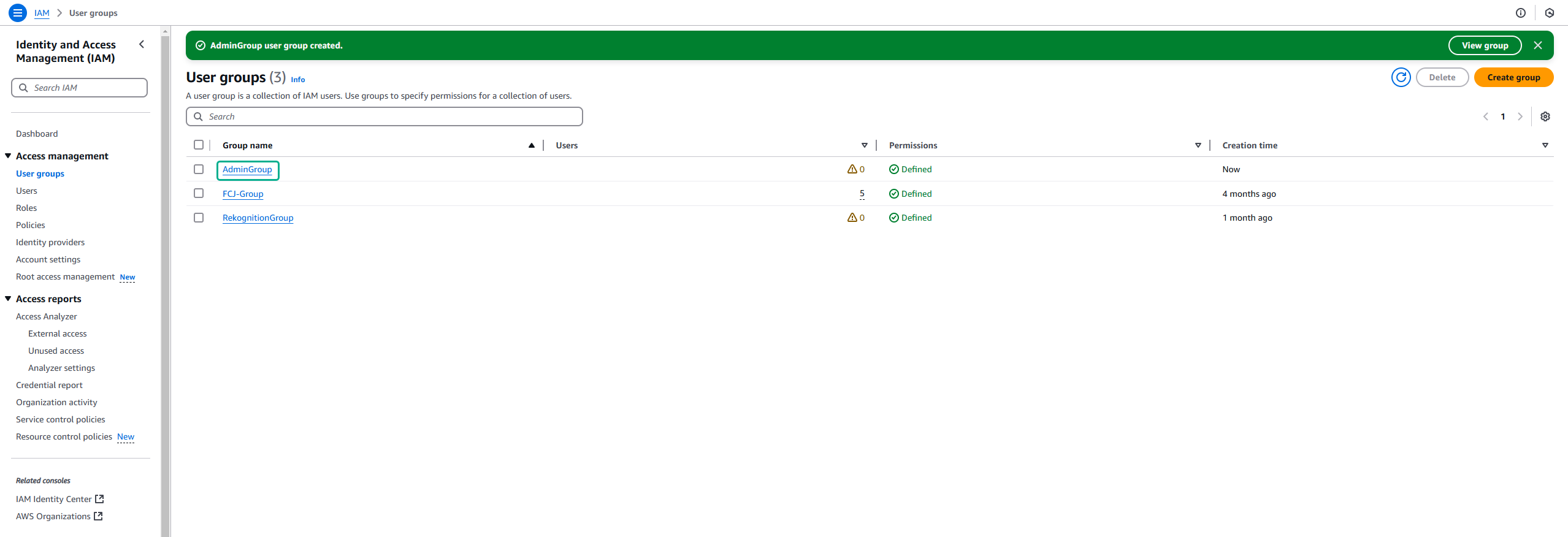Toggle the select-all groups checkbox
The image size is (1568, 537).
click(x=199, y=145)
